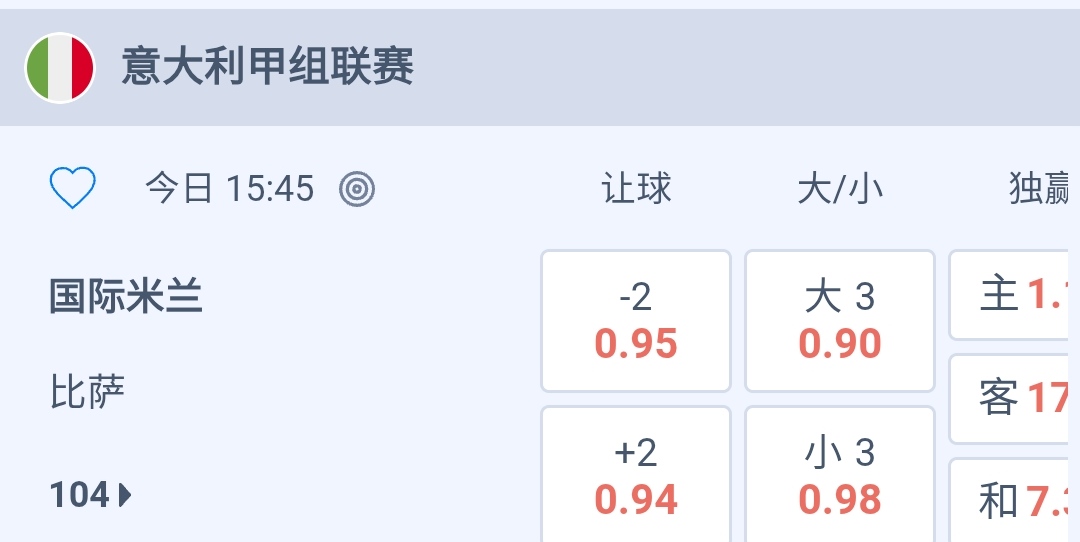Click the match time 今日 15:45
The width and height of the screenshot is (1080, 542).
click(230, 188)
